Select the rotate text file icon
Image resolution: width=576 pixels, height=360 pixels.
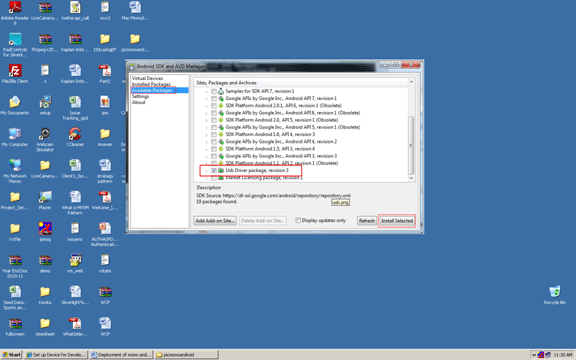point(105,260)
